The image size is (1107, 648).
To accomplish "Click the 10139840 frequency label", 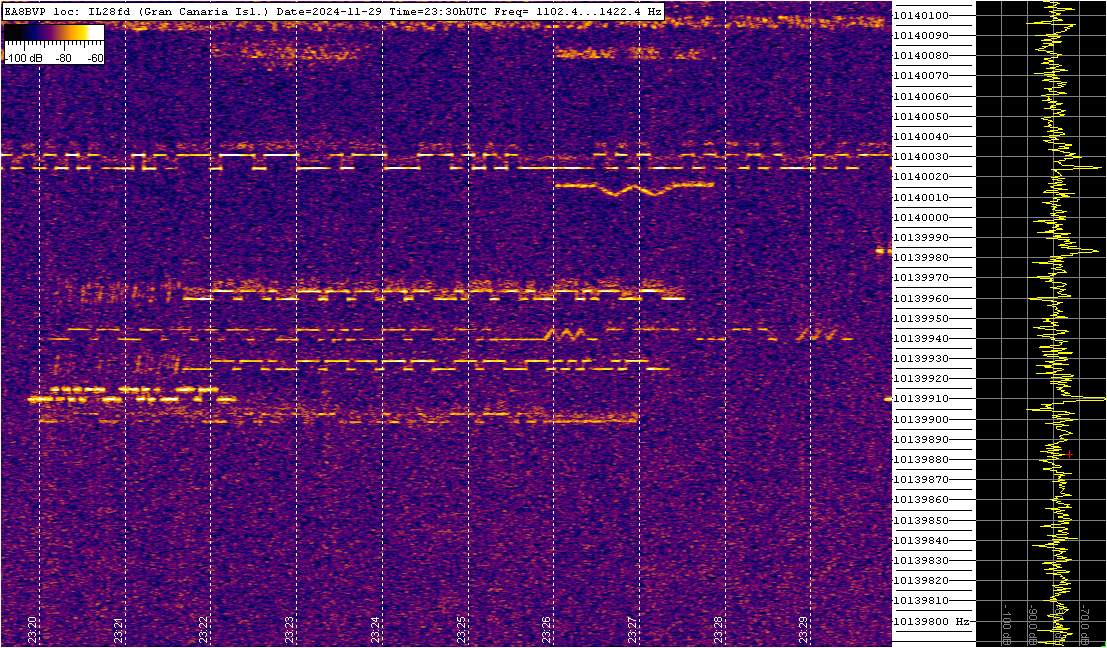I will pyautogui.click(x=921, y=541).
